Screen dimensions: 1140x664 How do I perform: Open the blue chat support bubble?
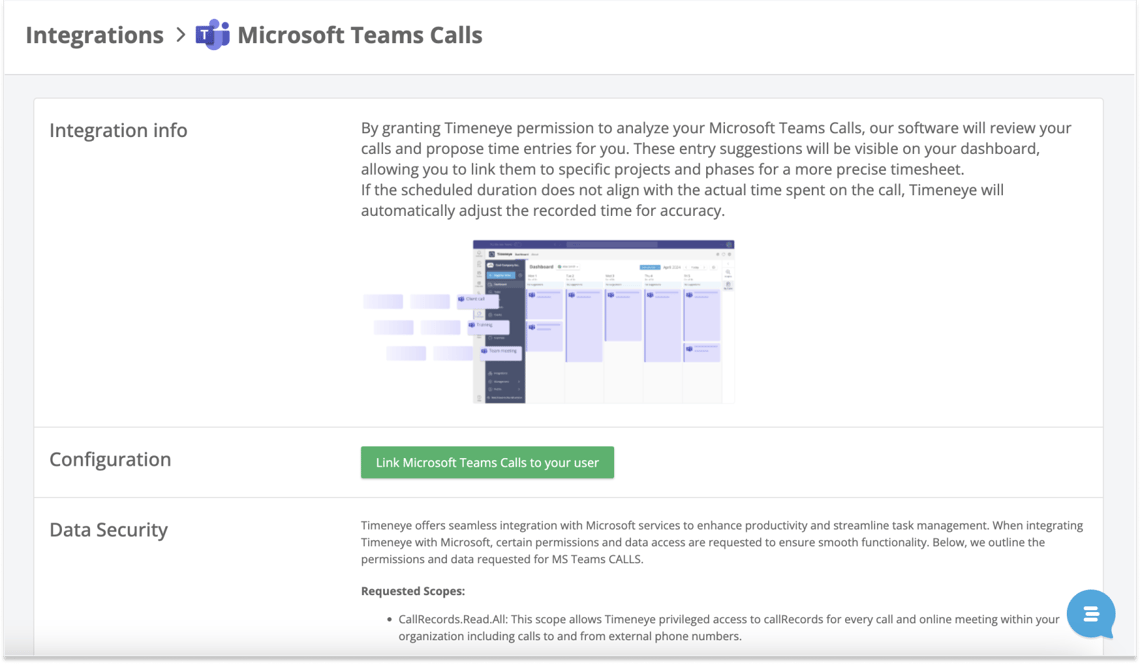1090,614
